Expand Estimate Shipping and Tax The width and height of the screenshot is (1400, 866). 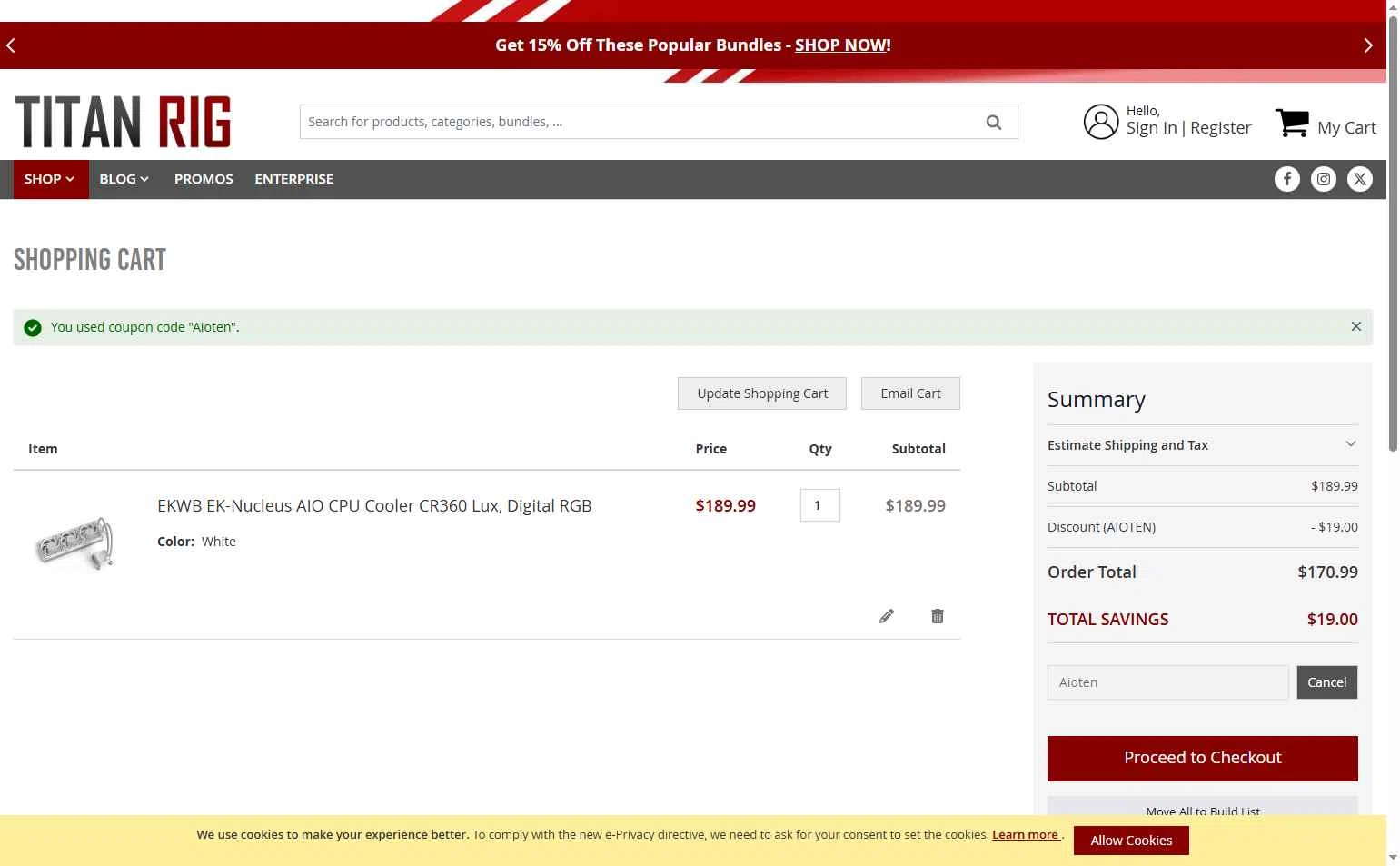coord(1202,445)
